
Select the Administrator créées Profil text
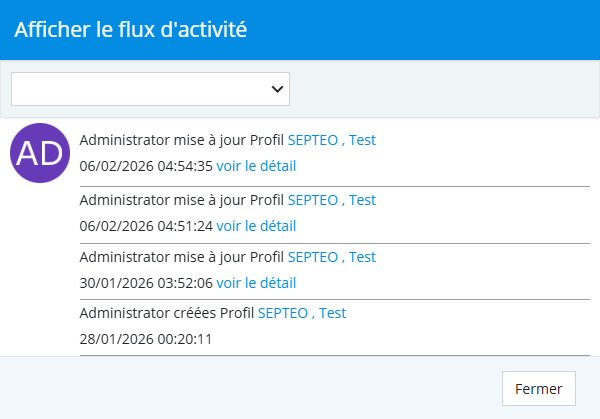pyautogui.click(x=166, y=313)
